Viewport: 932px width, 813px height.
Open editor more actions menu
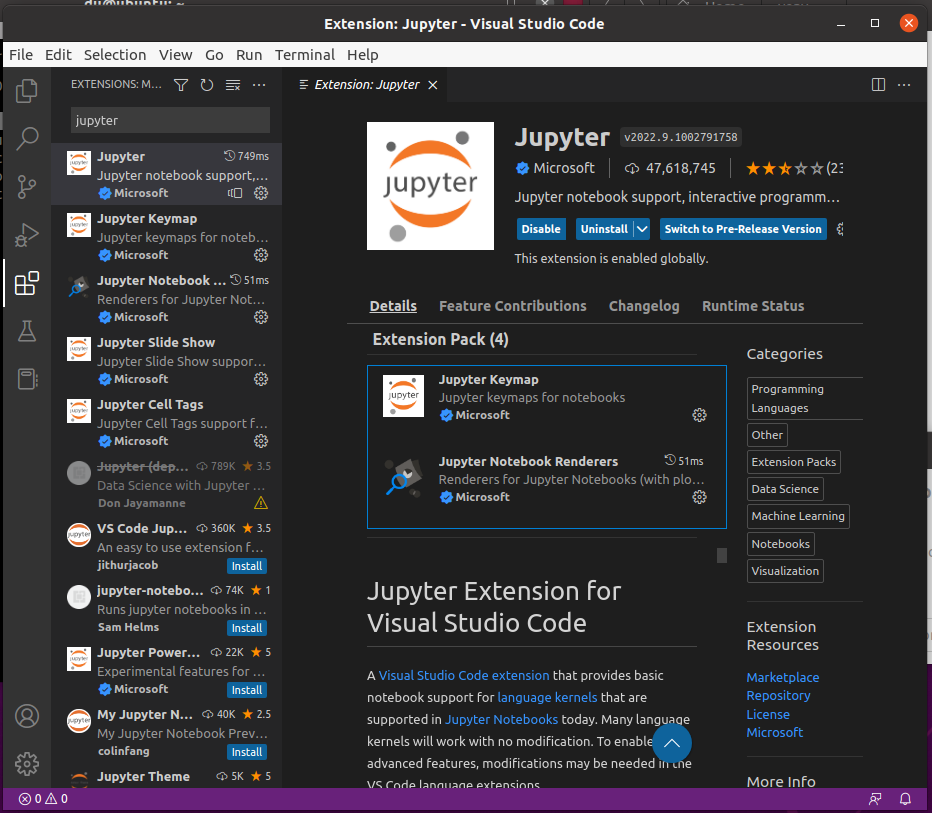(x=904, y=85)
